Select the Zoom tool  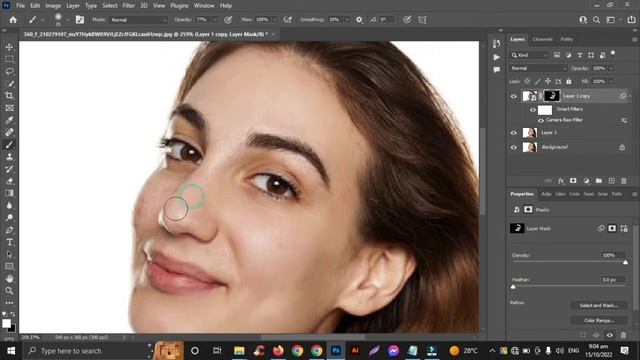click(9, 291)
